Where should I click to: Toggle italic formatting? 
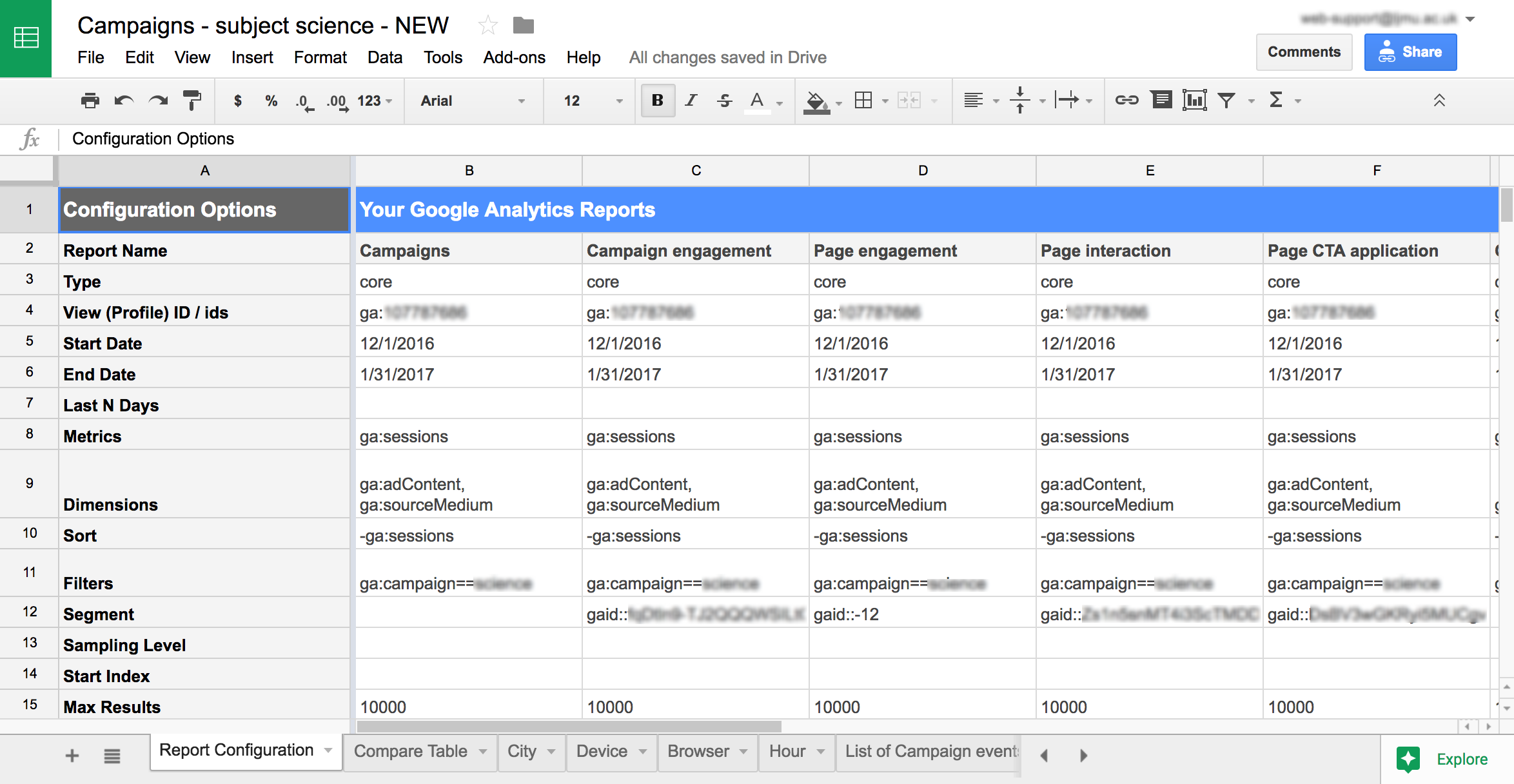[691, 100]
